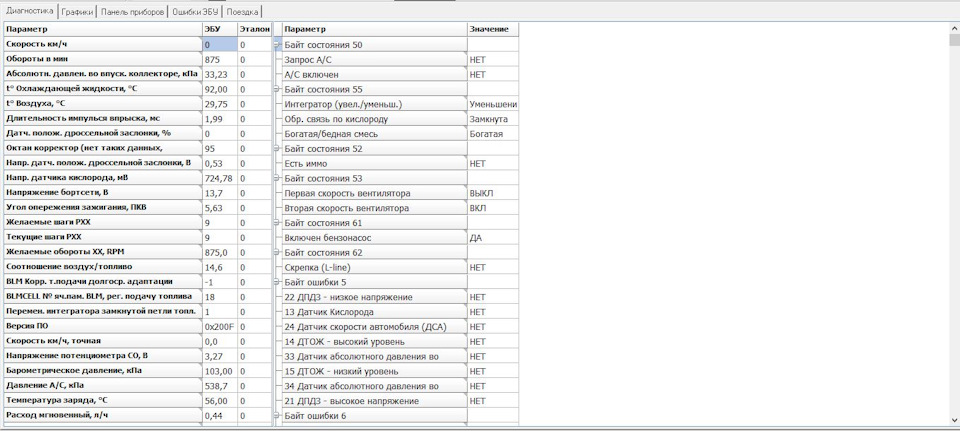Select the Запрос A/C tree item
Viewport: 960px width, 431px height.
tap(375, 59)
